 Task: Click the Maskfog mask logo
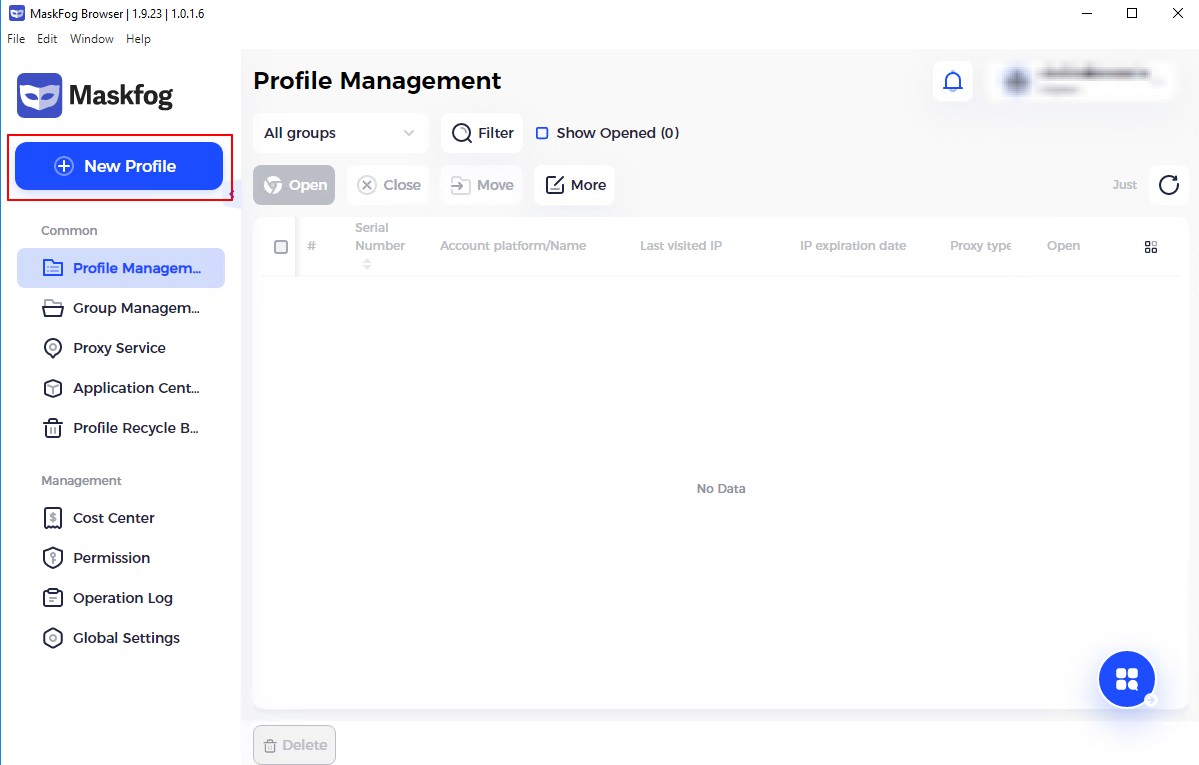[40, 96]
